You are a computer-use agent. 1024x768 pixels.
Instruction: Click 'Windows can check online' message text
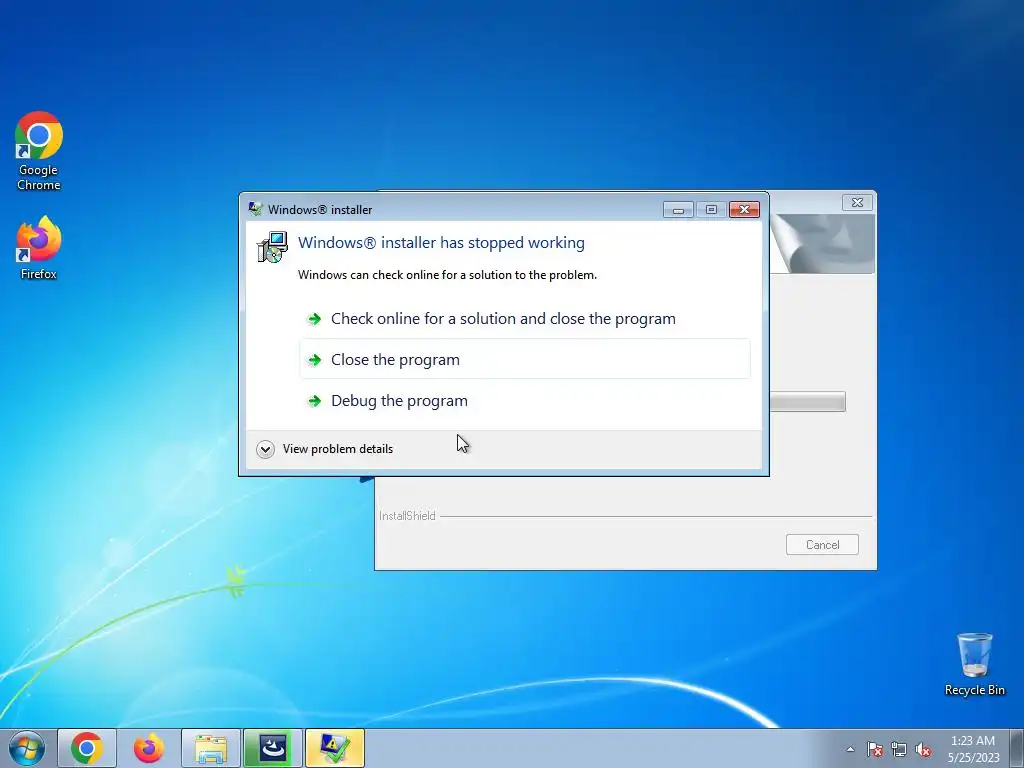tap(447, 275)
